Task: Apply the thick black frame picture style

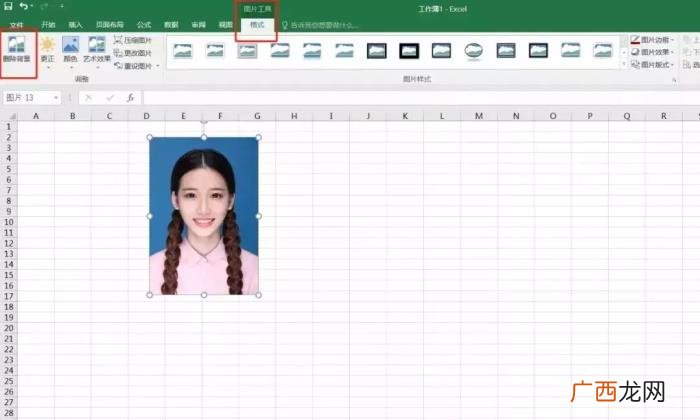Action: pos(409,51)
